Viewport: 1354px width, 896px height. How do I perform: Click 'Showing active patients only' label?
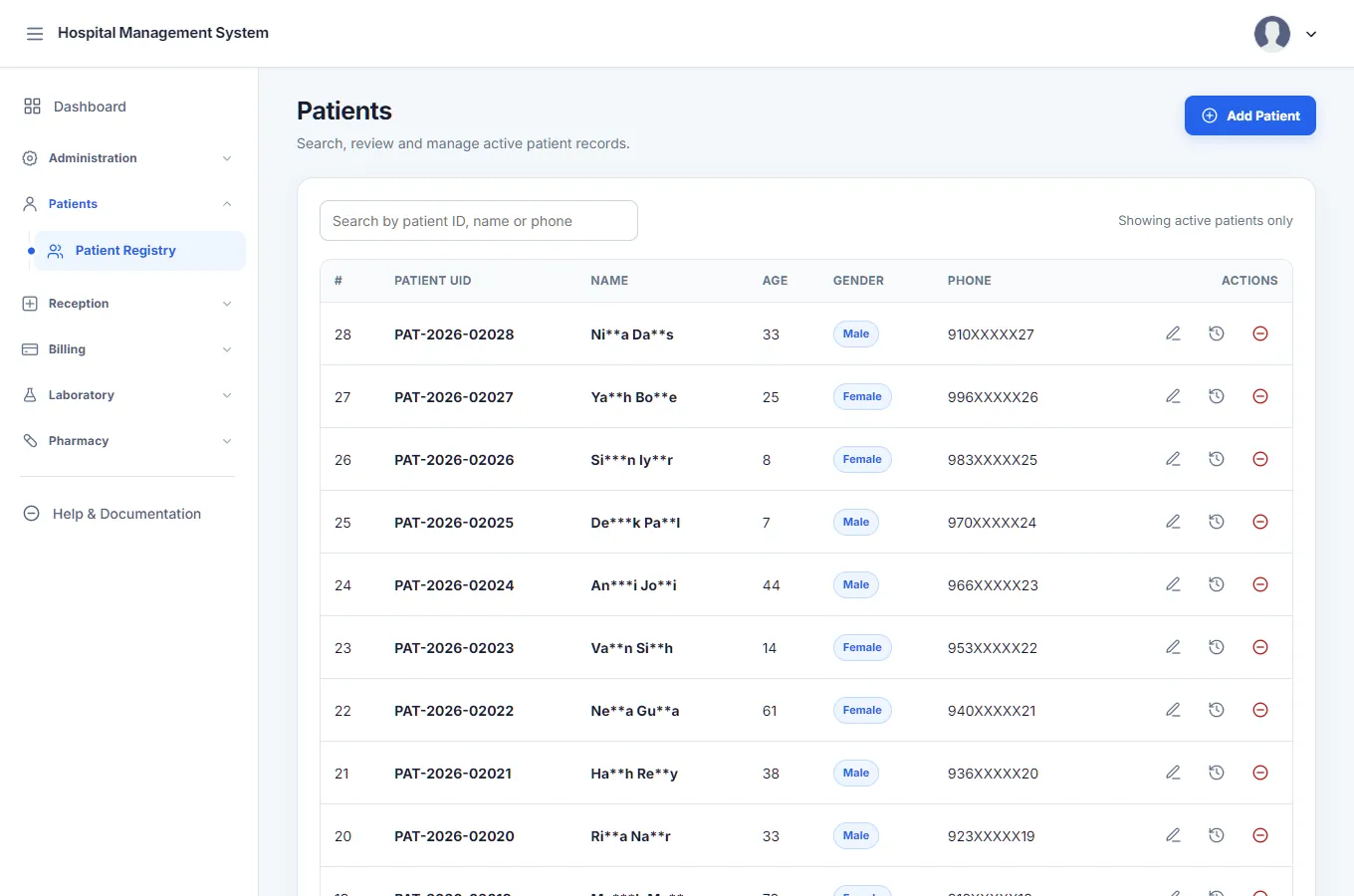click(1205, 221)
